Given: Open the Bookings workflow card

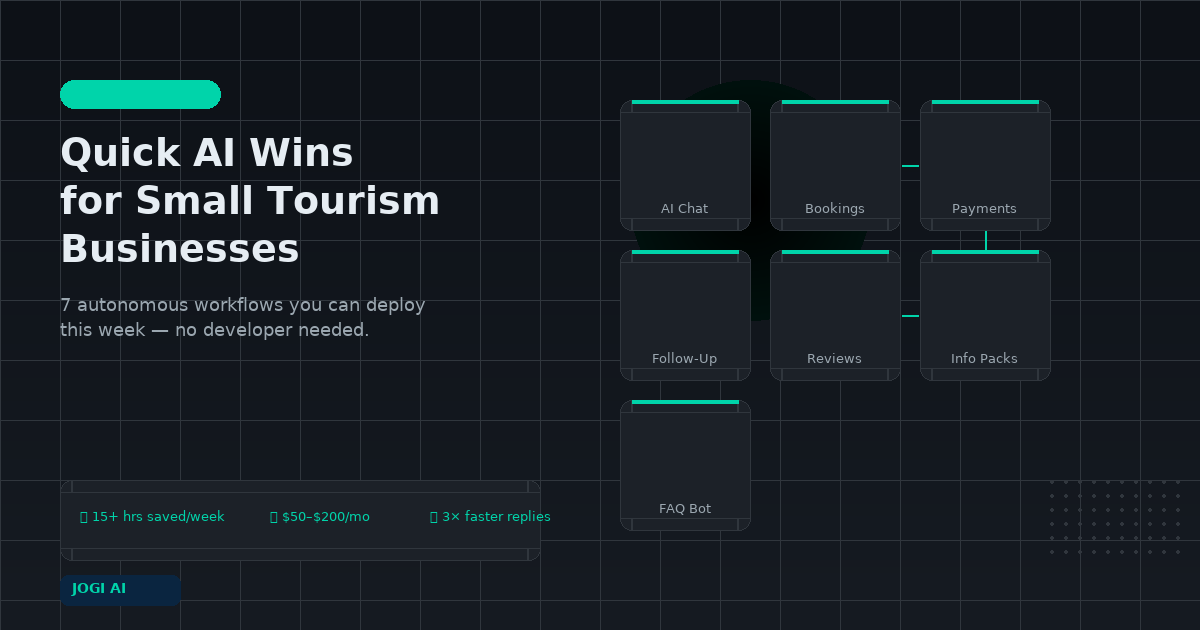Looking at the screenshot, I should tap(835, 165).
